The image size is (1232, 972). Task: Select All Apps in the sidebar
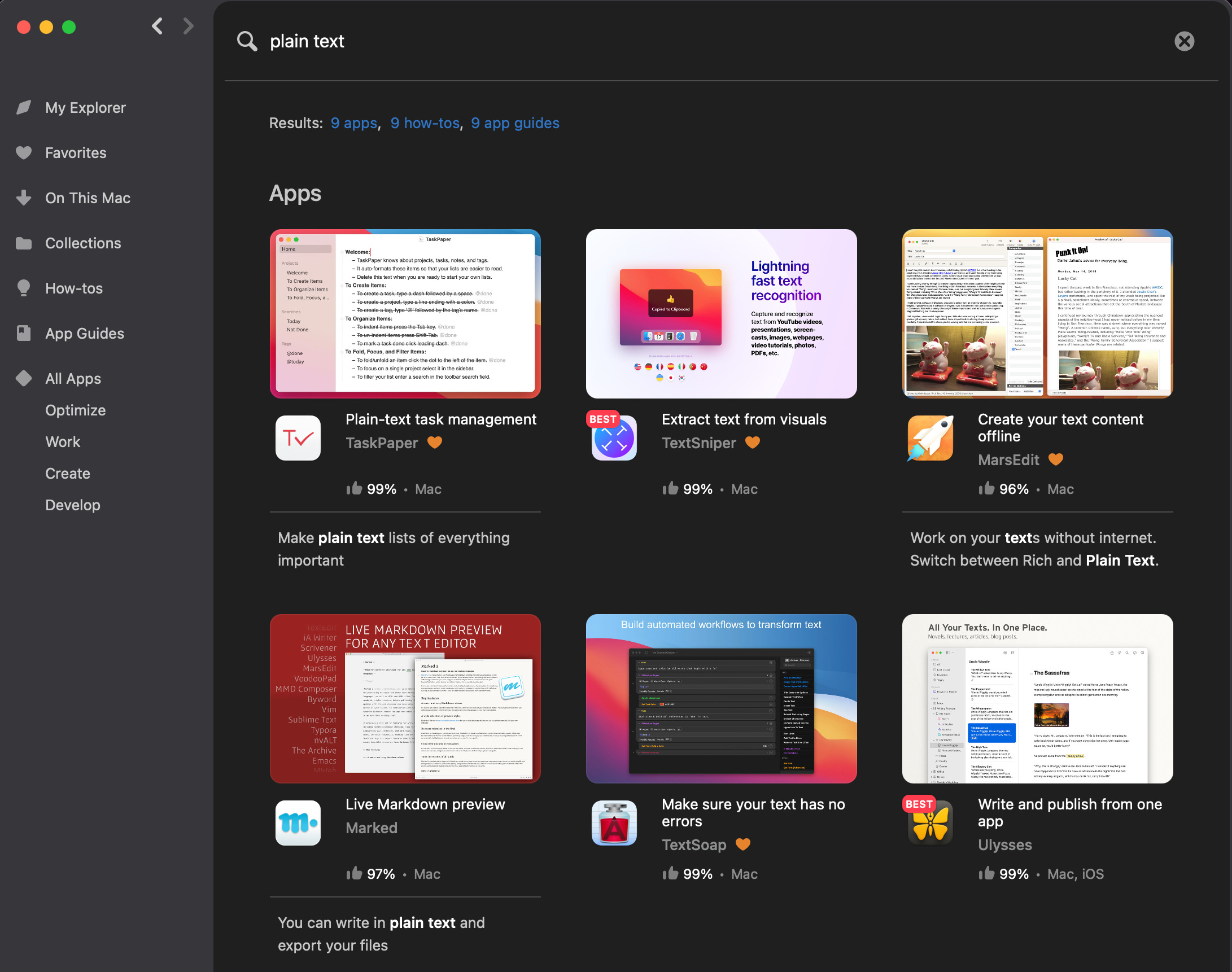click(x=73, y=378)
